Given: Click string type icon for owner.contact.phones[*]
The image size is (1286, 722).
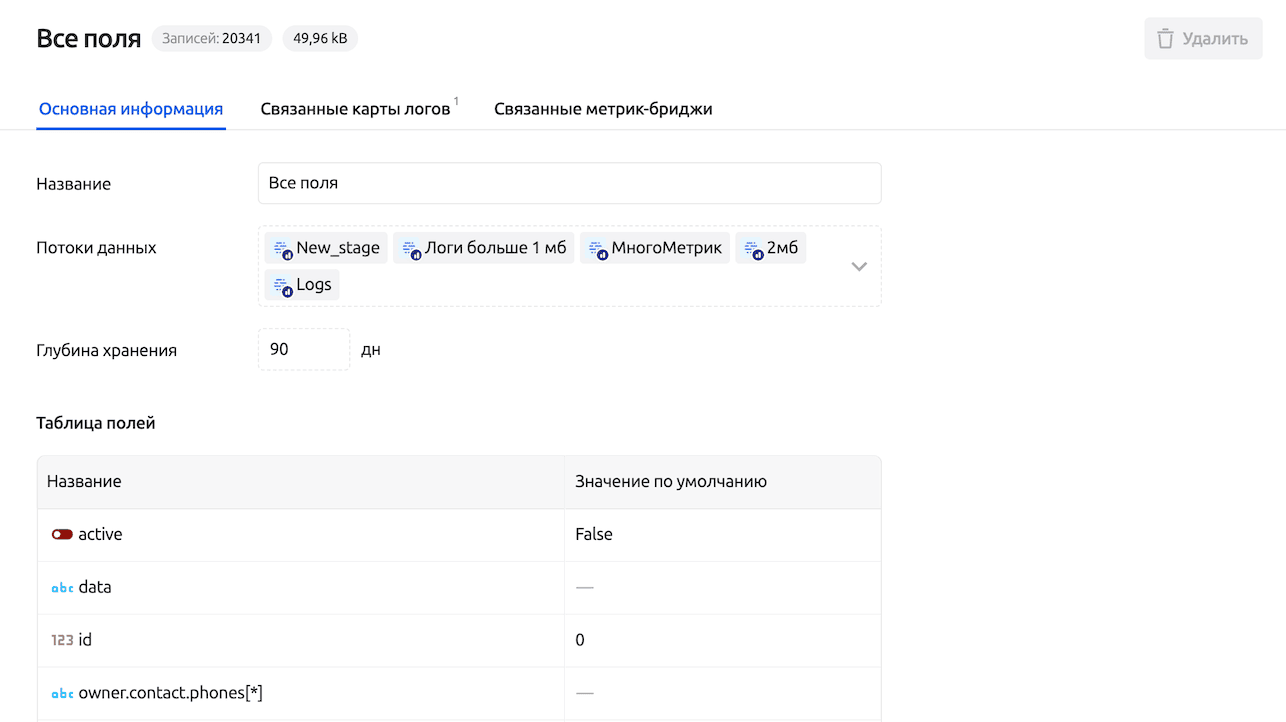Looking at the screenshot, I should 62,694.
